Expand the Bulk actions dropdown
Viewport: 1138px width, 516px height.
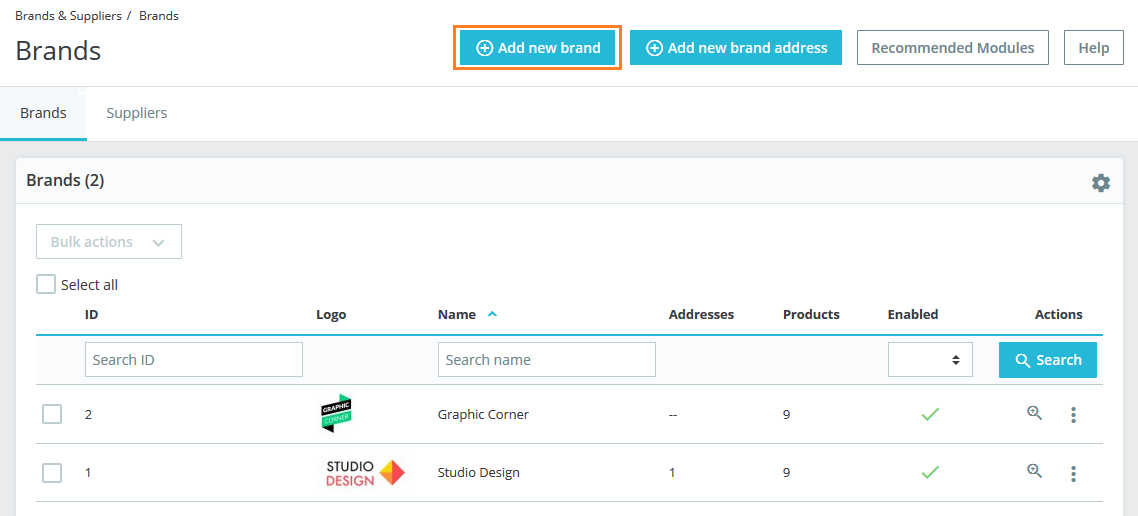(x=109, y=242)
